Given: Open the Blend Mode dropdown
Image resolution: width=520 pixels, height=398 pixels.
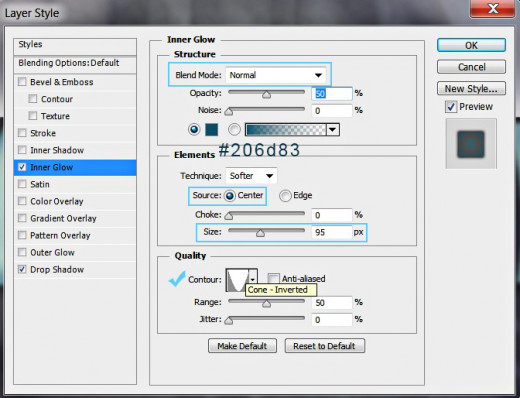Looking at the screenshot, I should click(x=277, y=75).
